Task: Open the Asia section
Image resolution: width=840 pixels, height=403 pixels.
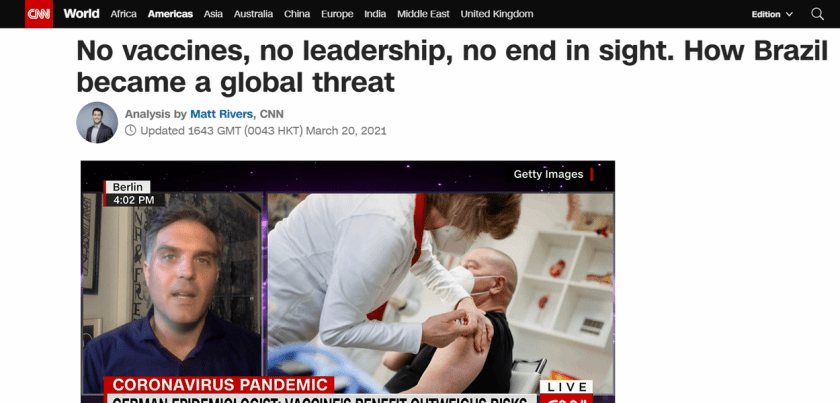Action: 213,14
